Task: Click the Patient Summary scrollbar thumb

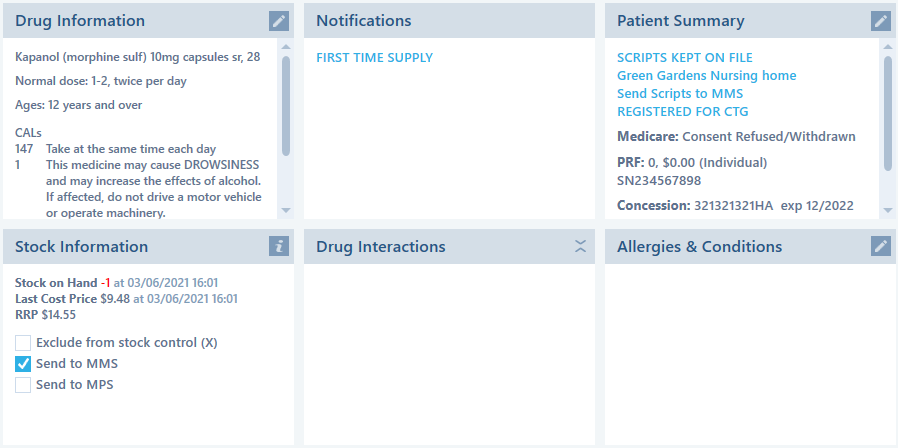Action: pos(888,112)
